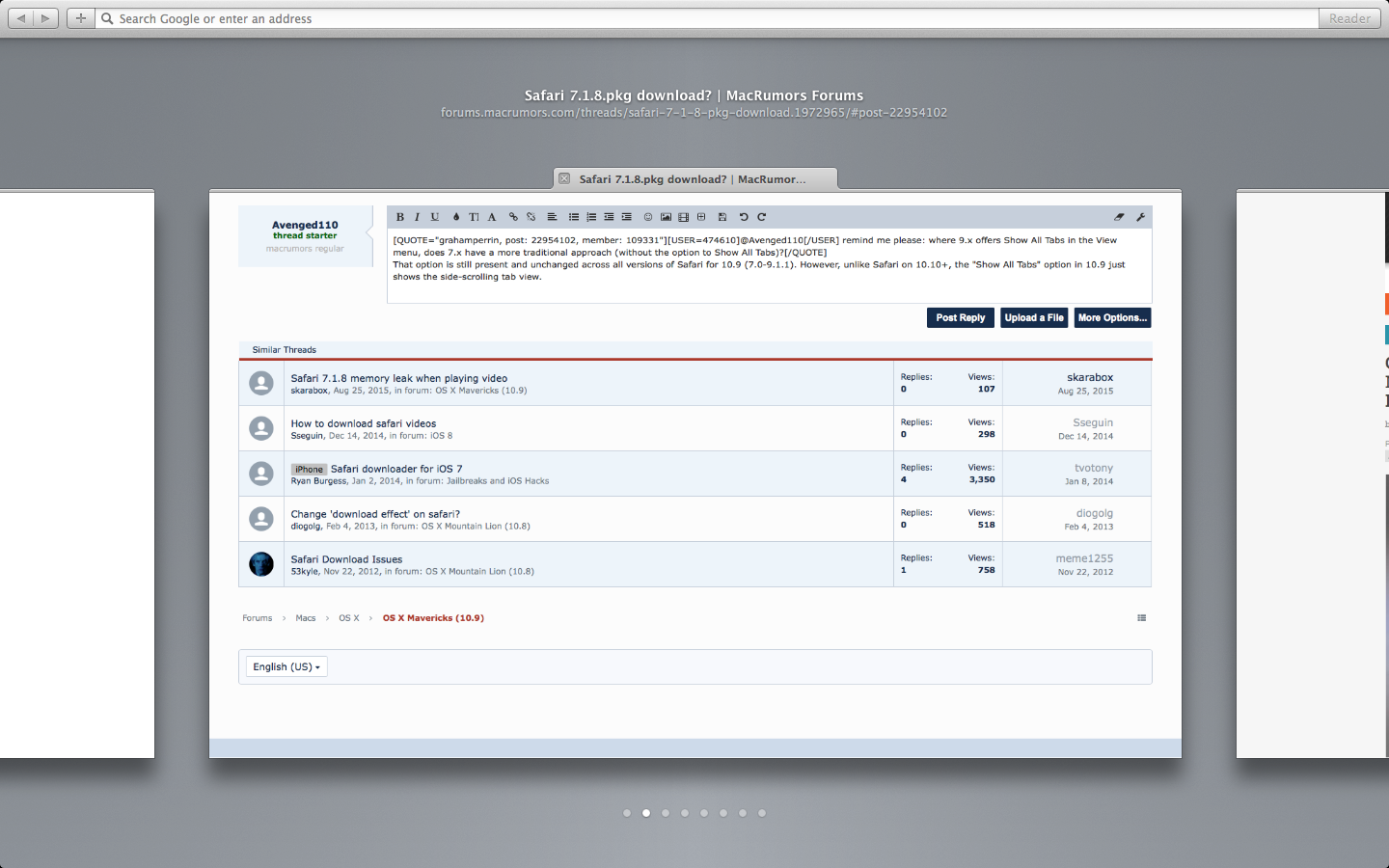Go to Forums breadcrumb link
This screenshot has width=1389, height=868.
click(258, 618)
